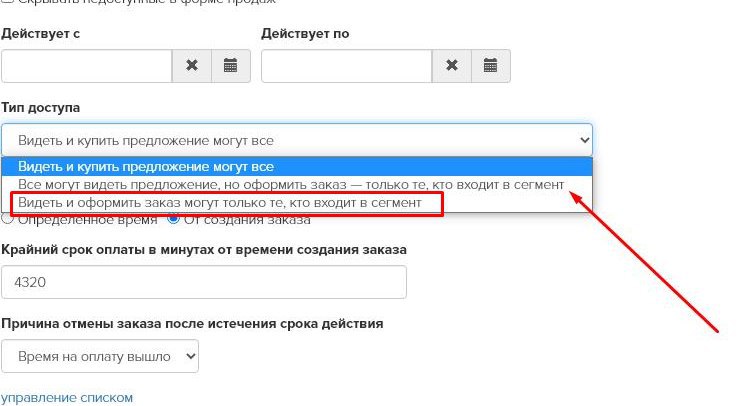Select 'Все могут видеть предложение' segment option
The height and width of the screenshot is (406, 744).
(297, 185)
